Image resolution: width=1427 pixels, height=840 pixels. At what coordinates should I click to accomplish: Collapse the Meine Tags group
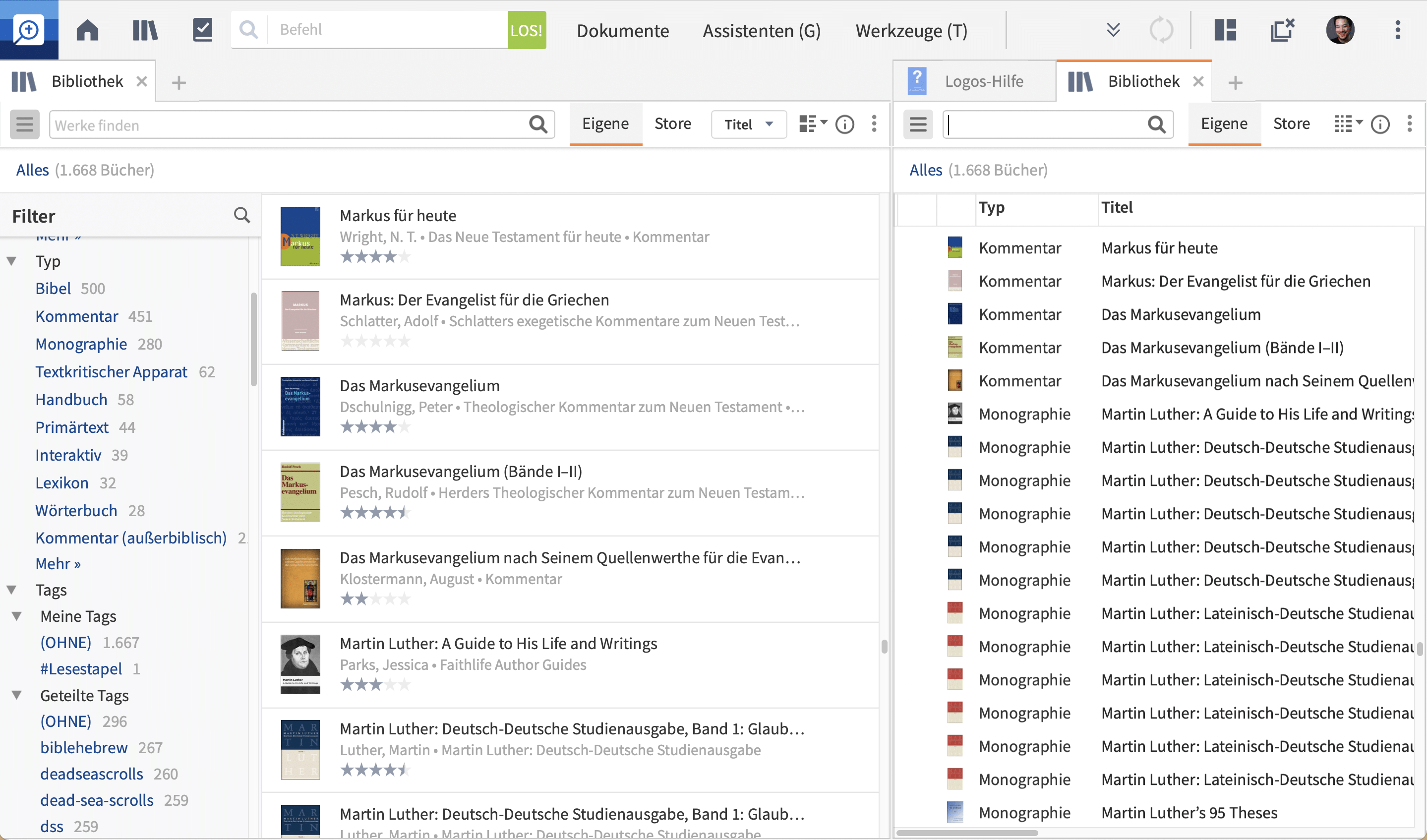(17, 616)
